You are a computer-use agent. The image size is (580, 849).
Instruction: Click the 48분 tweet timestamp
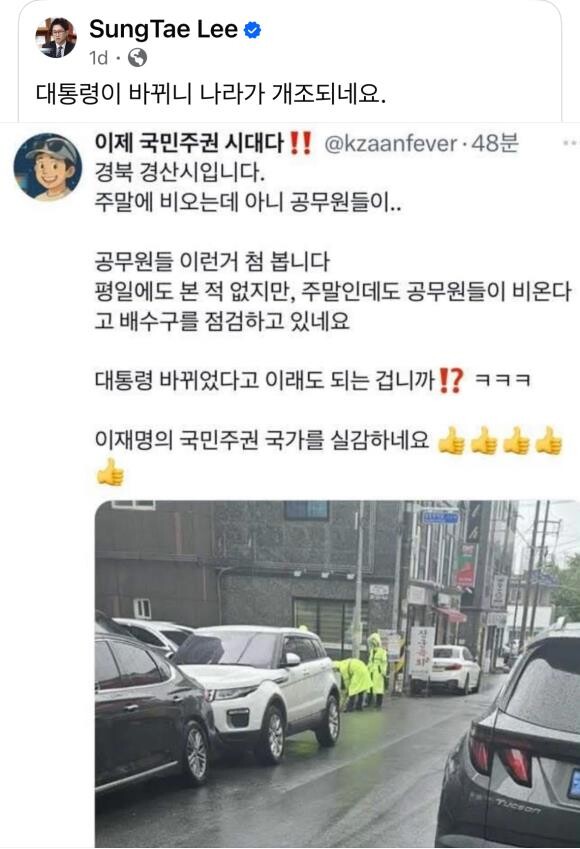point(495,143)
